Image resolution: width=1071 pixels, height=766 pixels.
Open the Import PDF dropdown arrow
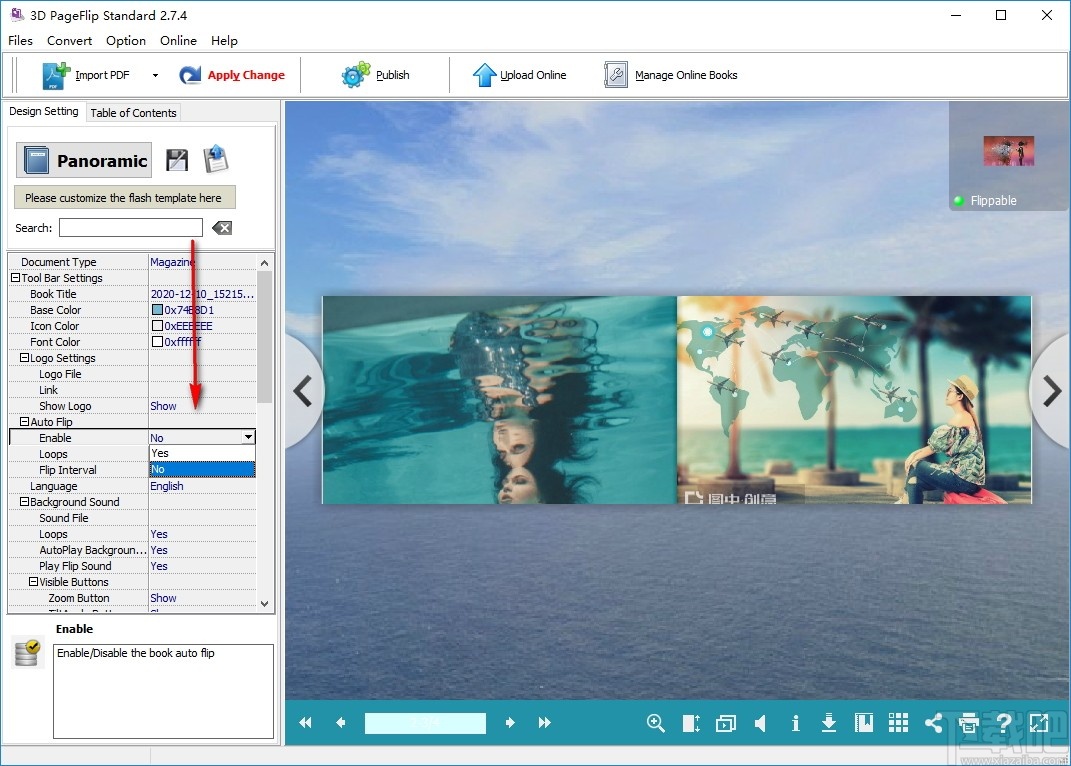tap(155, 75)
